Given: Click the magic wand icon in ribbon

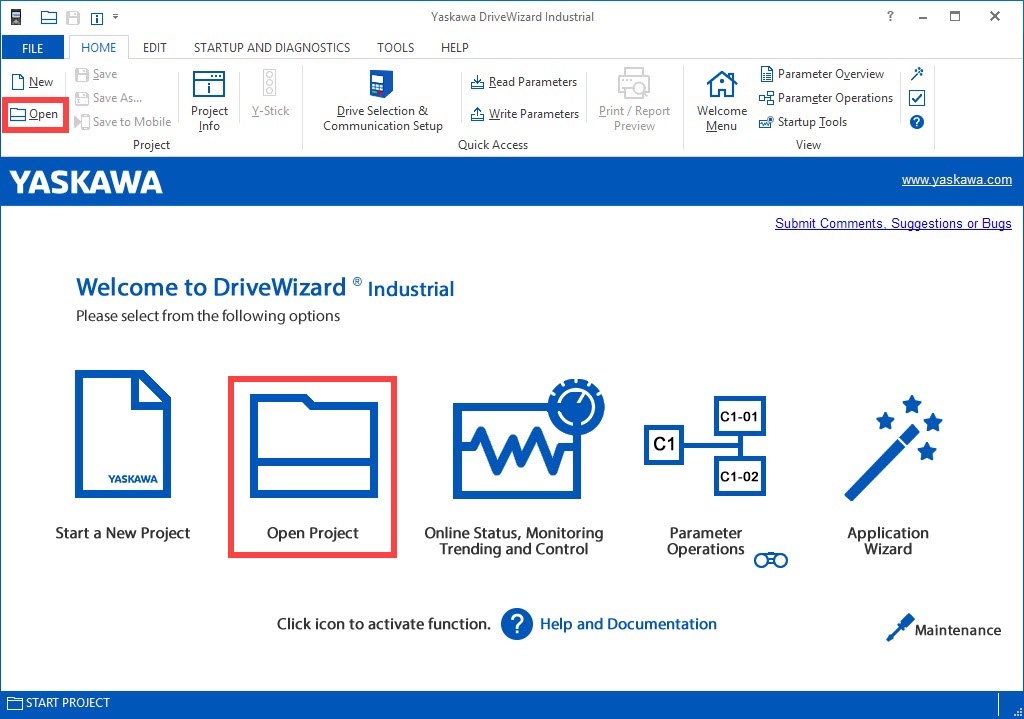Looking at the screenshot, I should (917, 73).
